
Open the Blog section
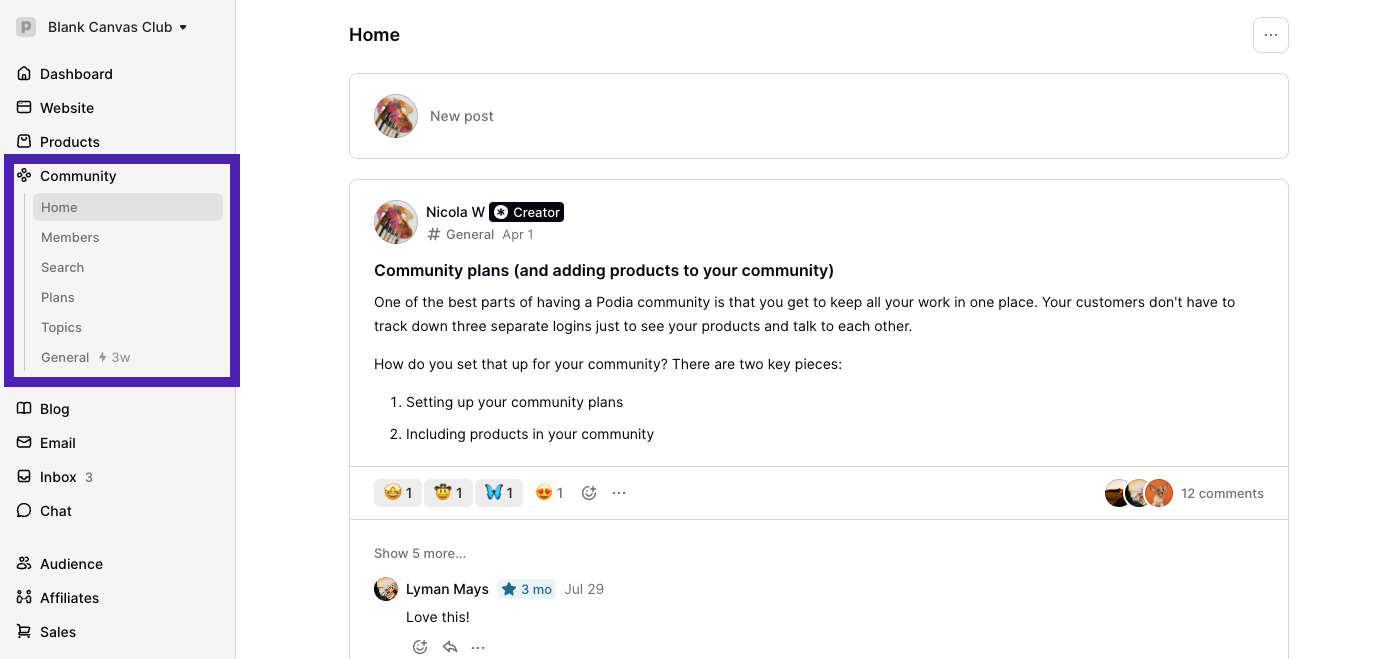point(54,409)
